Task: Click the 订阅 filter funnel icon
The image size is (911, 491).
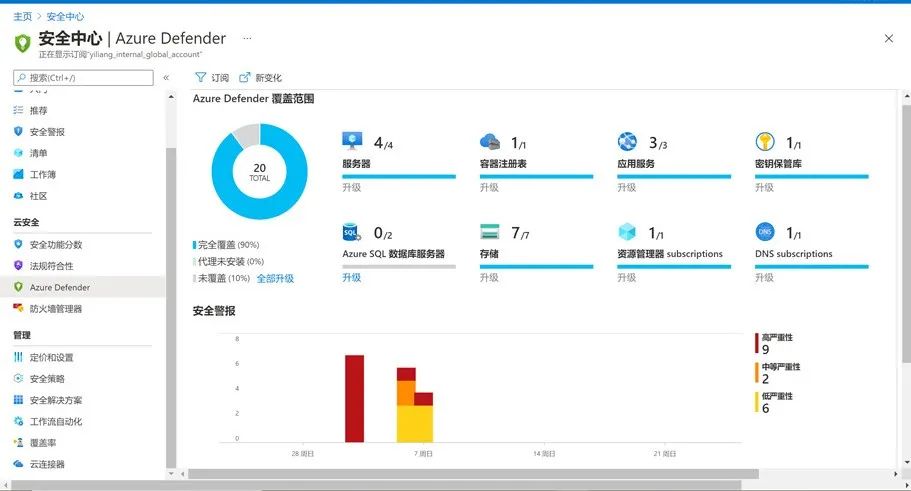Action: point(200,77)
